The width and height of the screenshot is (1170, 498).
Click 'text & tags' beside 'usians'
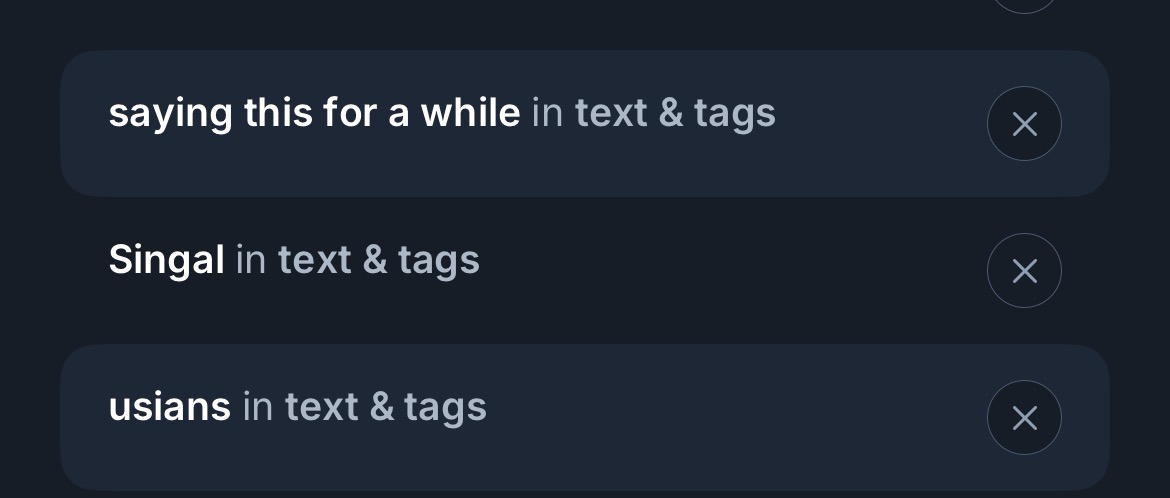tap(386, 408)
